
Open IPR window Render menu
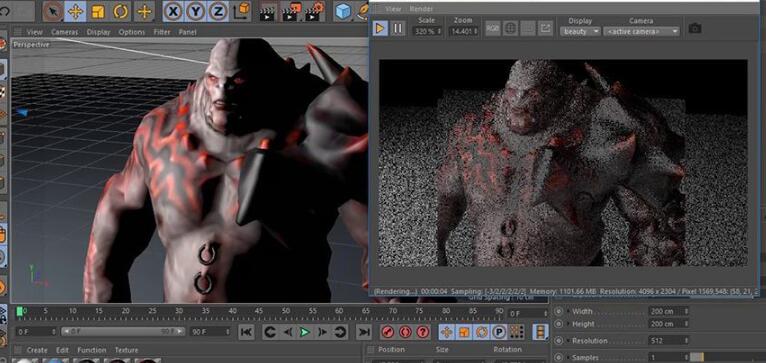tap(421, 9)
